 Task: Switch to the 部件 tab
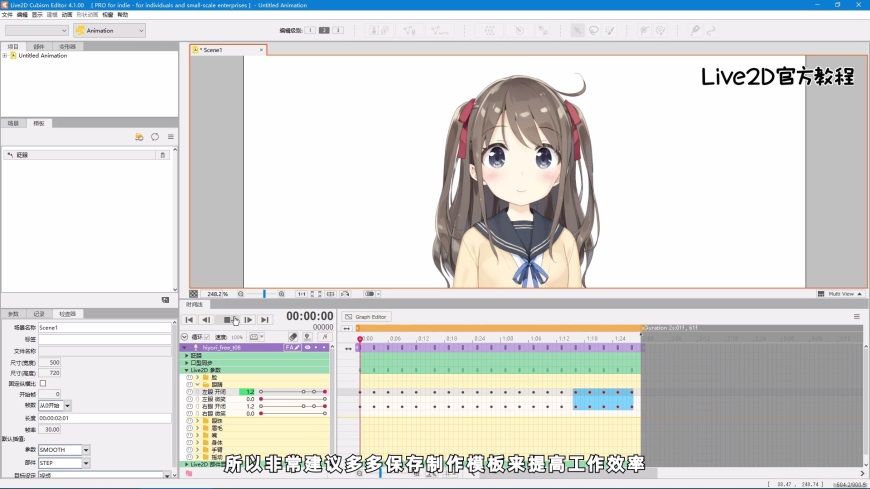(x=38, y=47)
